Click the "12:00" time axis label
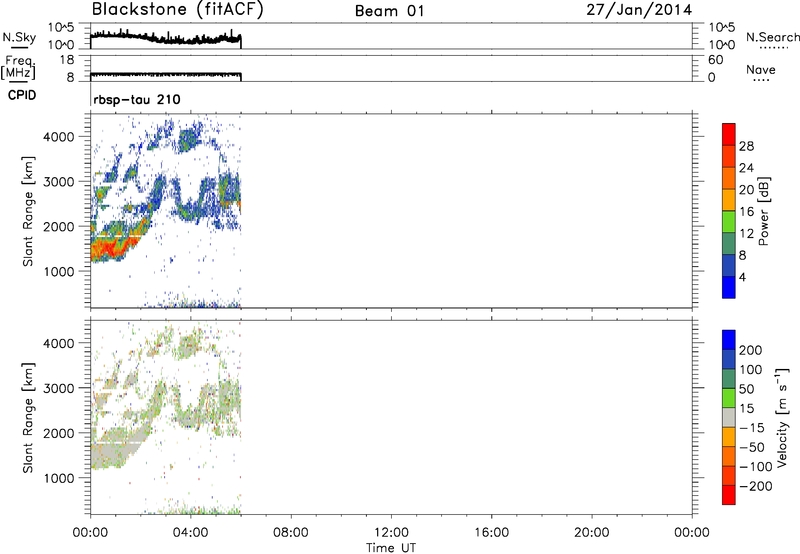800x554 pixels. 391,533
